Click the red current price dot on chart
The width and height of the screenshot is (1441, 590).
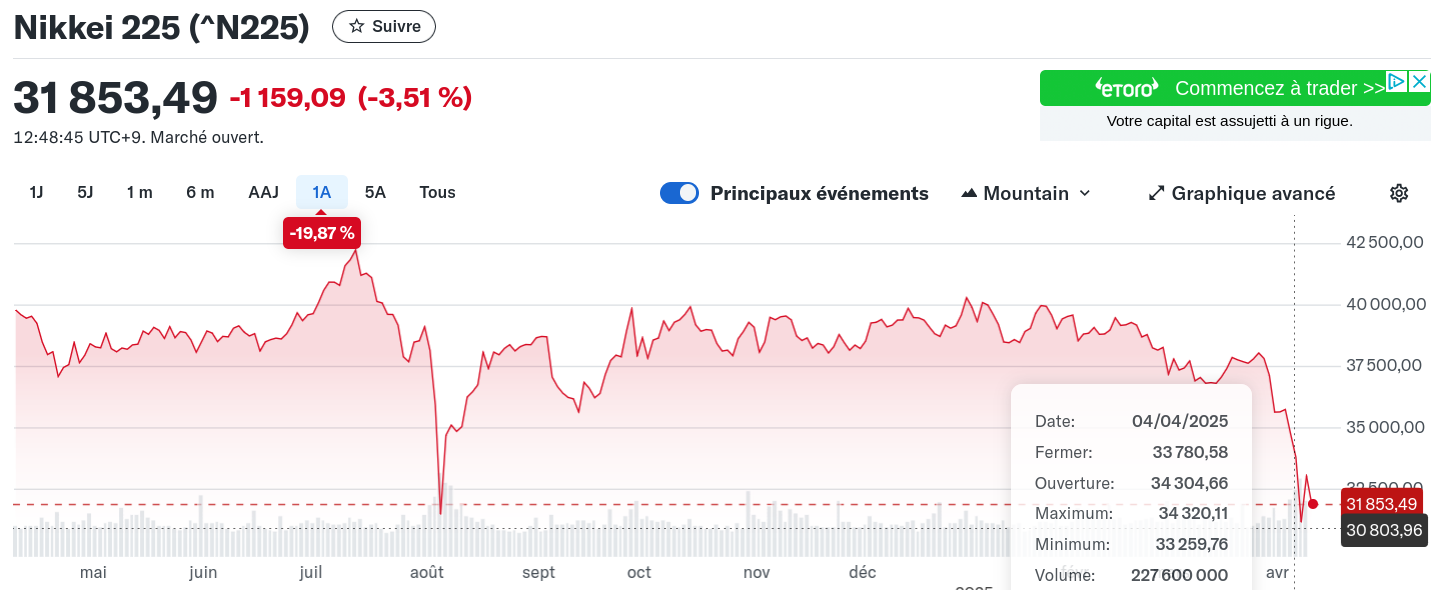(x=1313, y=504)
